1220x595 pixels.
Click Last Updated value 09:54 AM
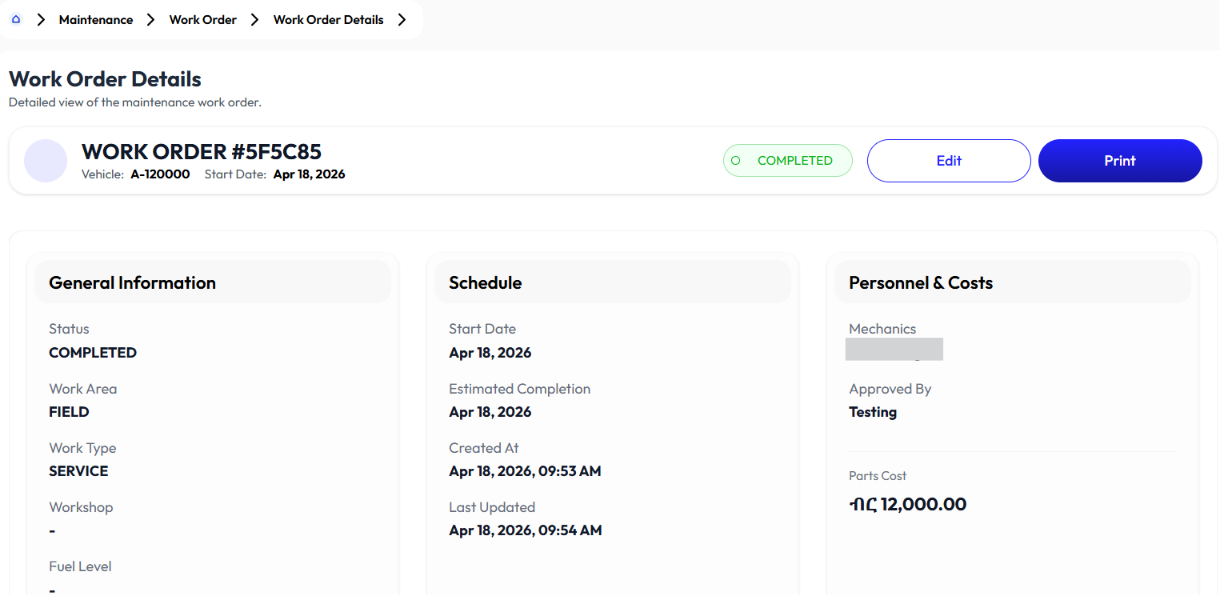point(525,530)
